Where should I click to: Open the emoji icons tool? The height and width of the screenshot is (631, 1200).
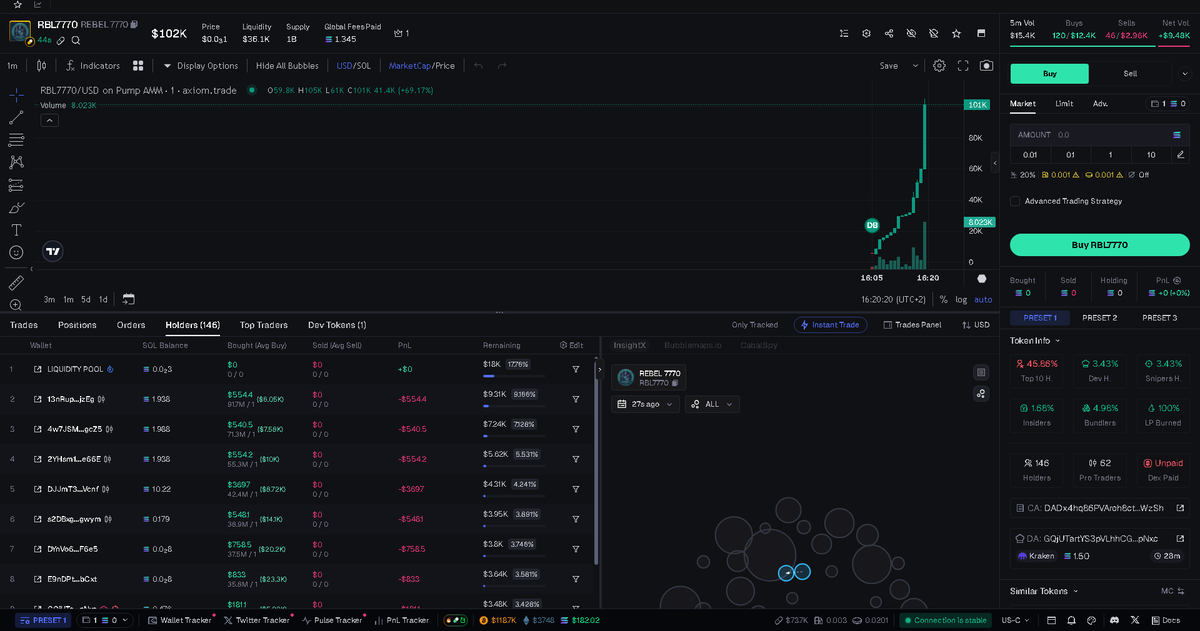pos(16,253)
